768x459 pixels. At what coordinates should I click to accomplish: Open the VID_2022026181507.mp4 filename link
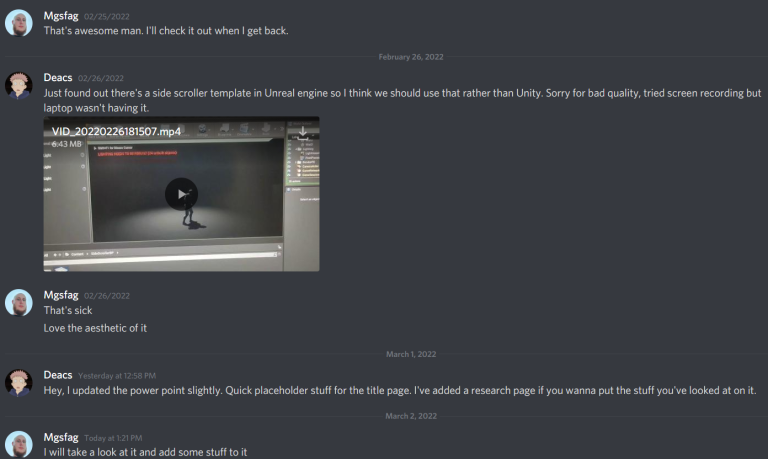tap(116, 131)
